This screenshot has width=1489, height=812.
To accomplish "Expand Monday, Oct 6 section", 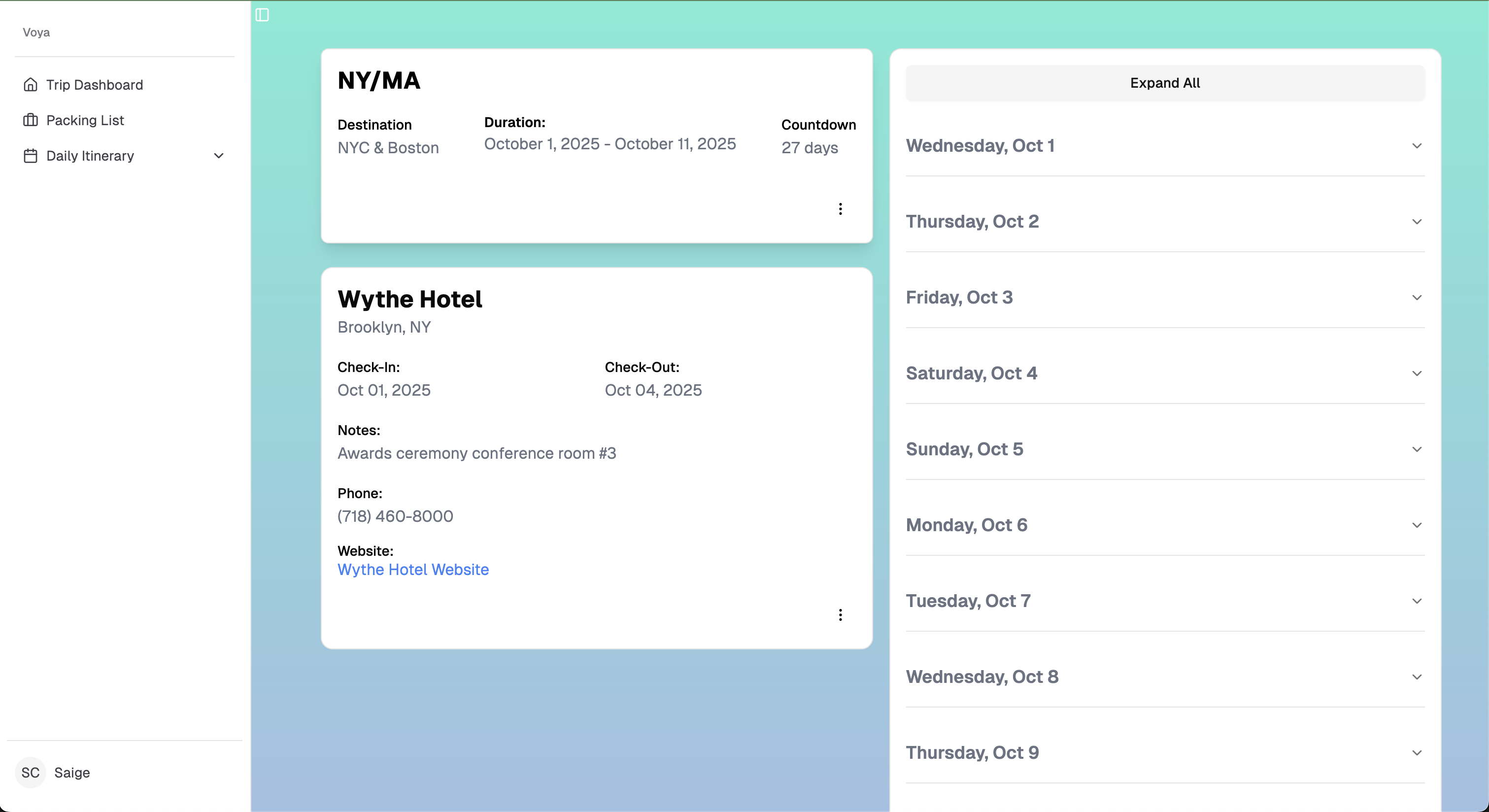I will (x=1416, y=525).
